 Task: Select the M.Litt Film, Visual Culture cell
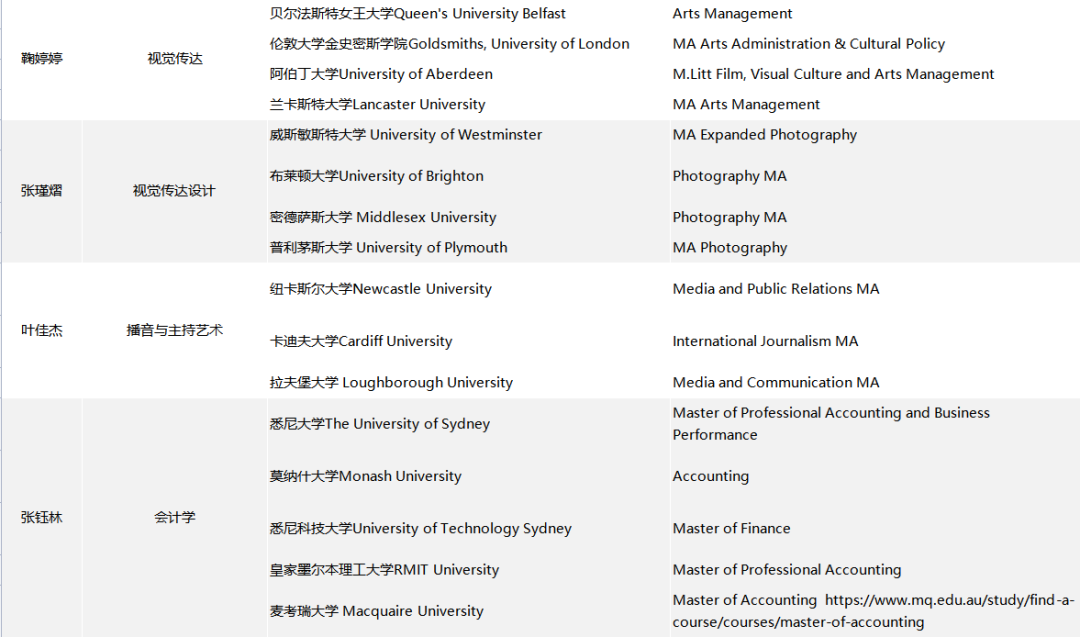(833, 74)
